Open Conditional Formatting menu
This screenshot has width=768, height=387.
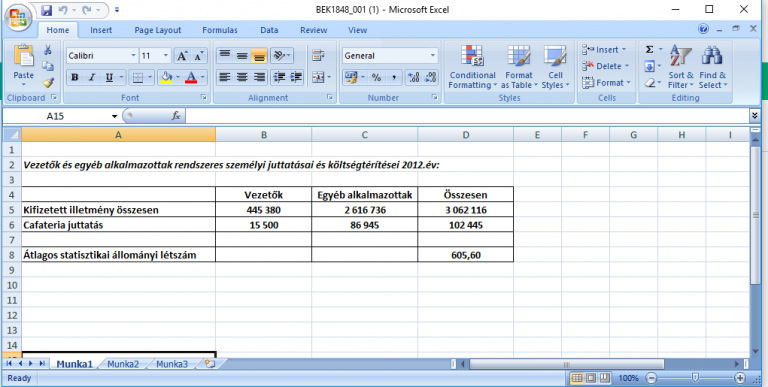pos(472,67)
